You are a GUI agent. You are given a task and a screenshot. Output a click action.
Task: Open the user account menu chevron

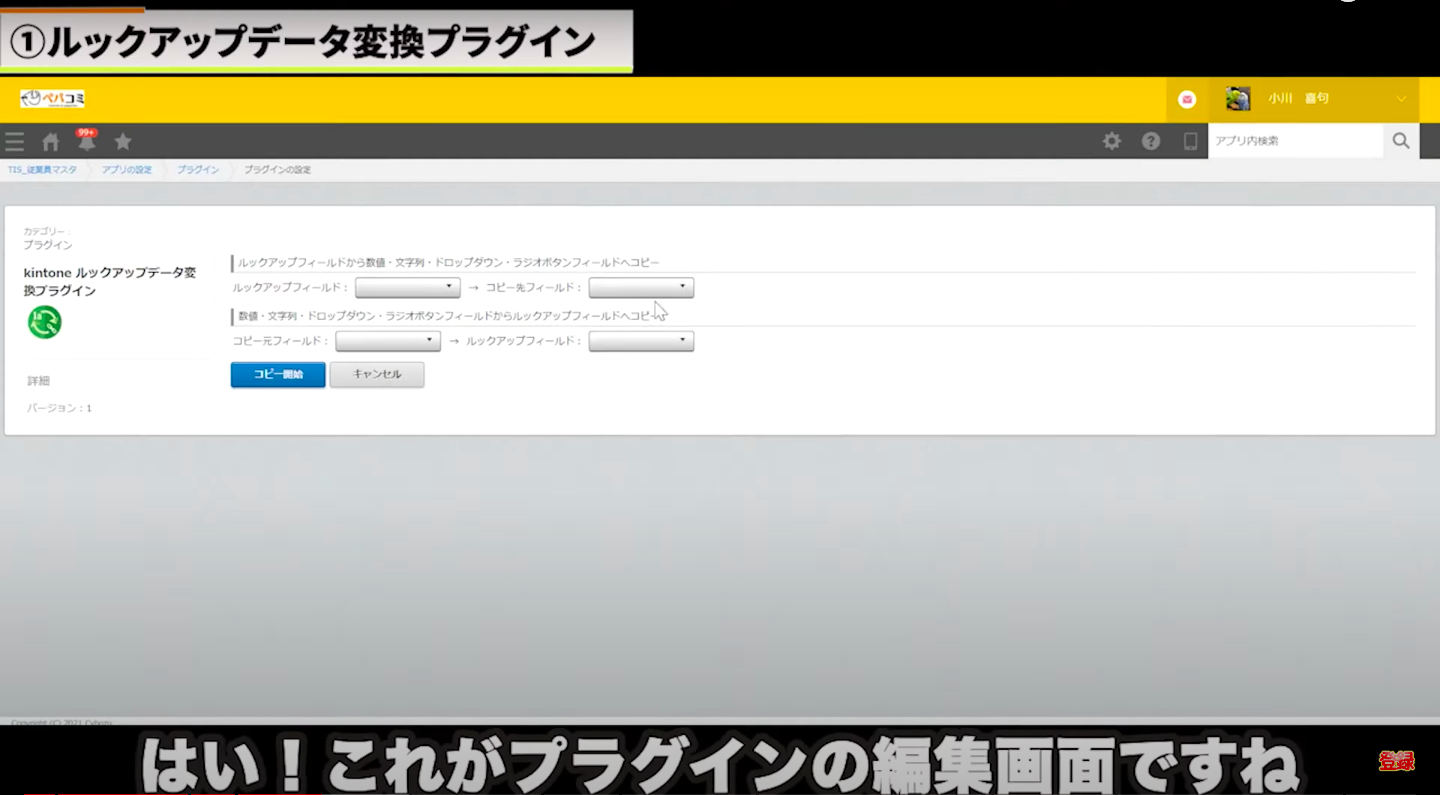click(1401, 99)
